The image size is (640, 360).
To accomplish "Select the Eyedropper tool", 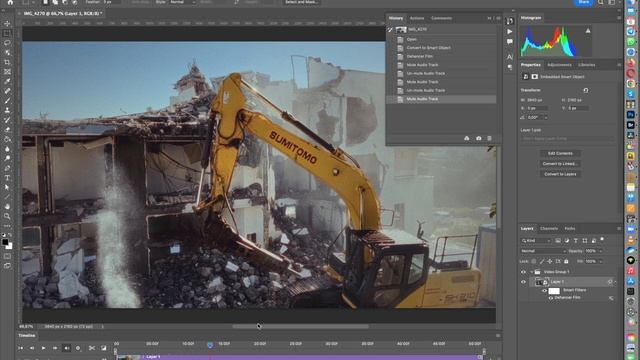I will (x=7, y=81).
